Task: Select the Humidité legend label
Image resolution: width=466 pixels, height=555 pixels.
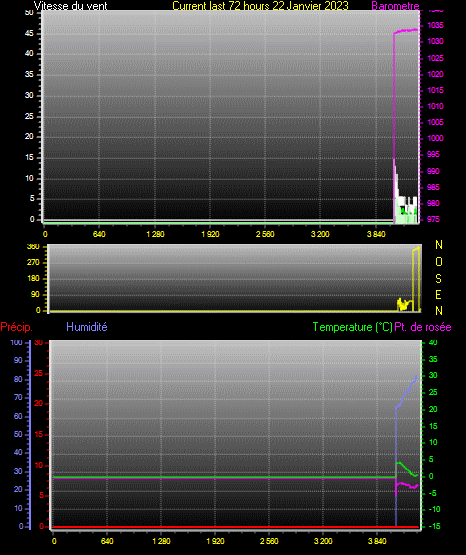Action: tap(87, 327)
